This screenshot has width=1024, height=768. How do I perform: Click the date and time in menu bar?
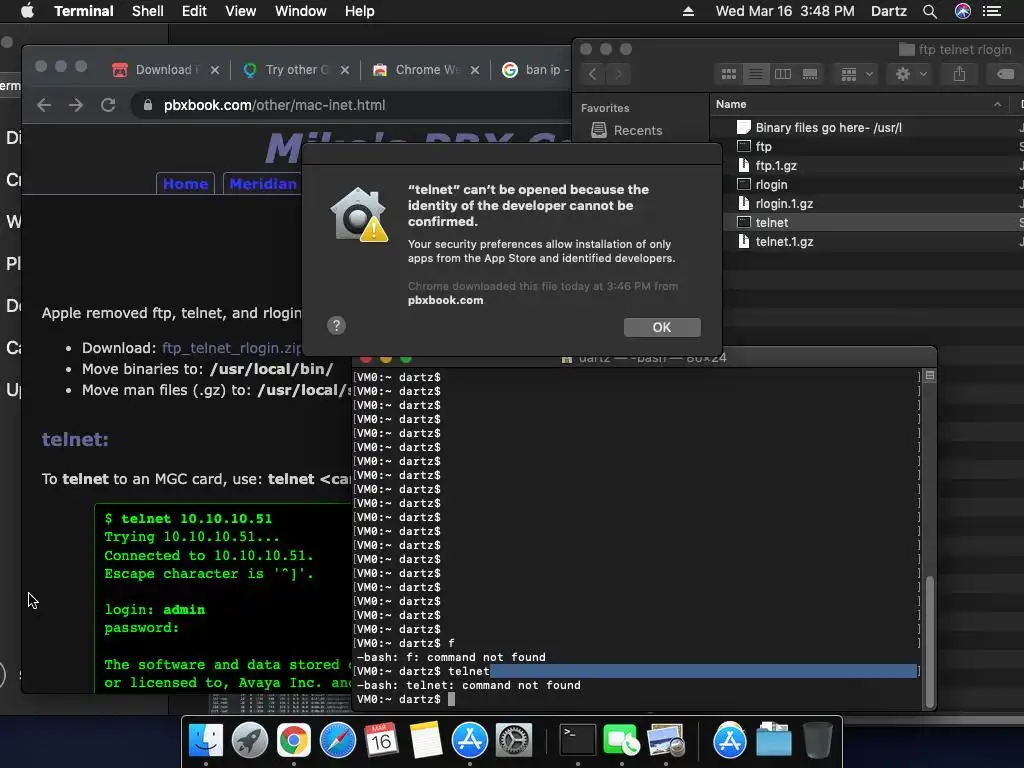click(x=784, y=11)
